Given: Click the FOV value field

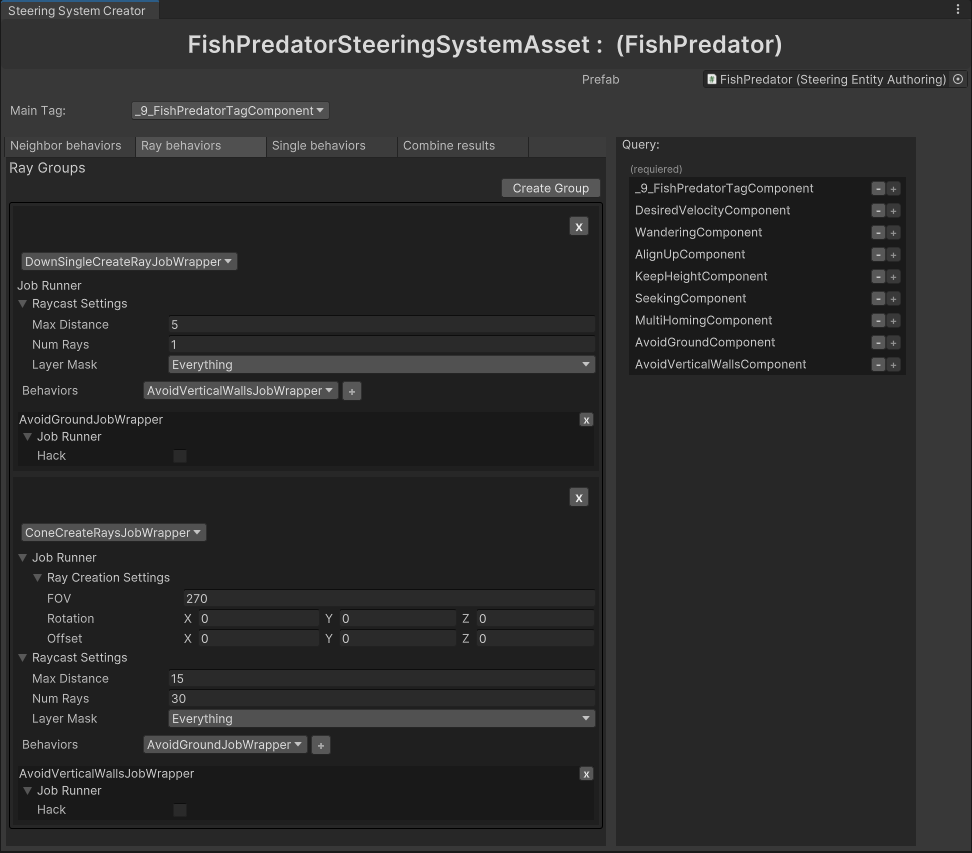Looking at the screenshot, I should [x=388, y=599].
